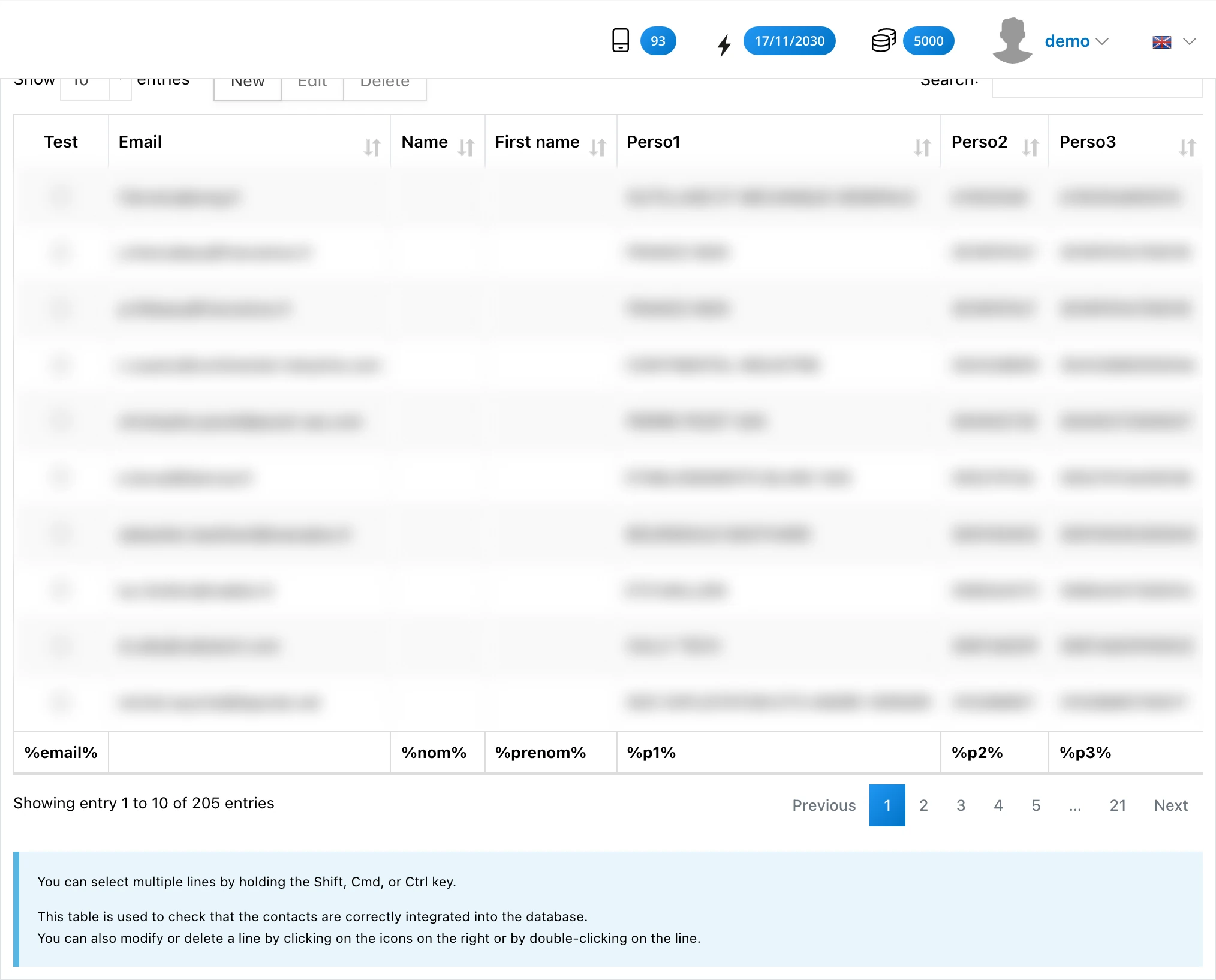Click the sort icon on the Perso1 column

[921, 147]
